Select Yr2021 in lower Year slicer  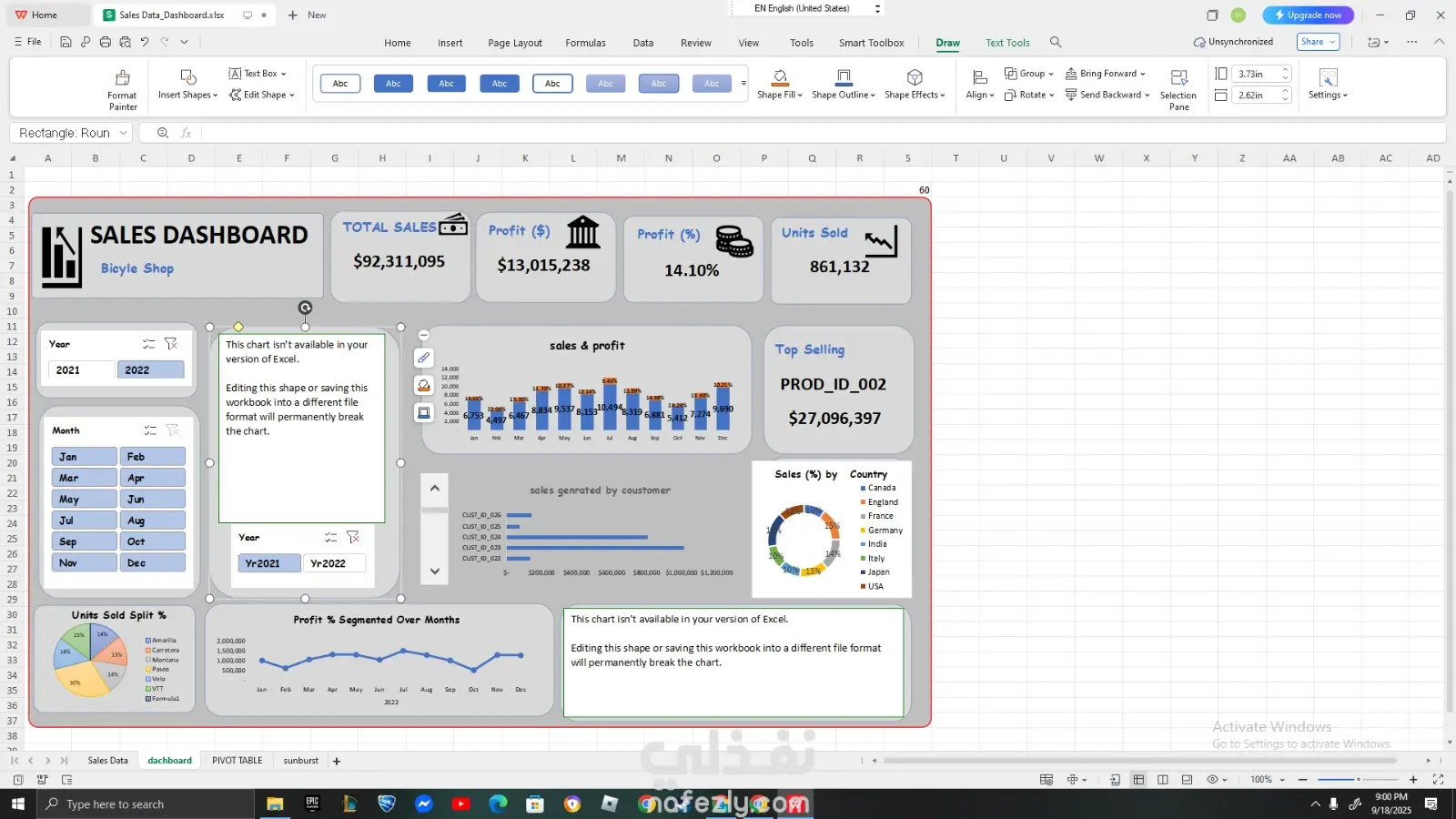click(x=269, y=563)
